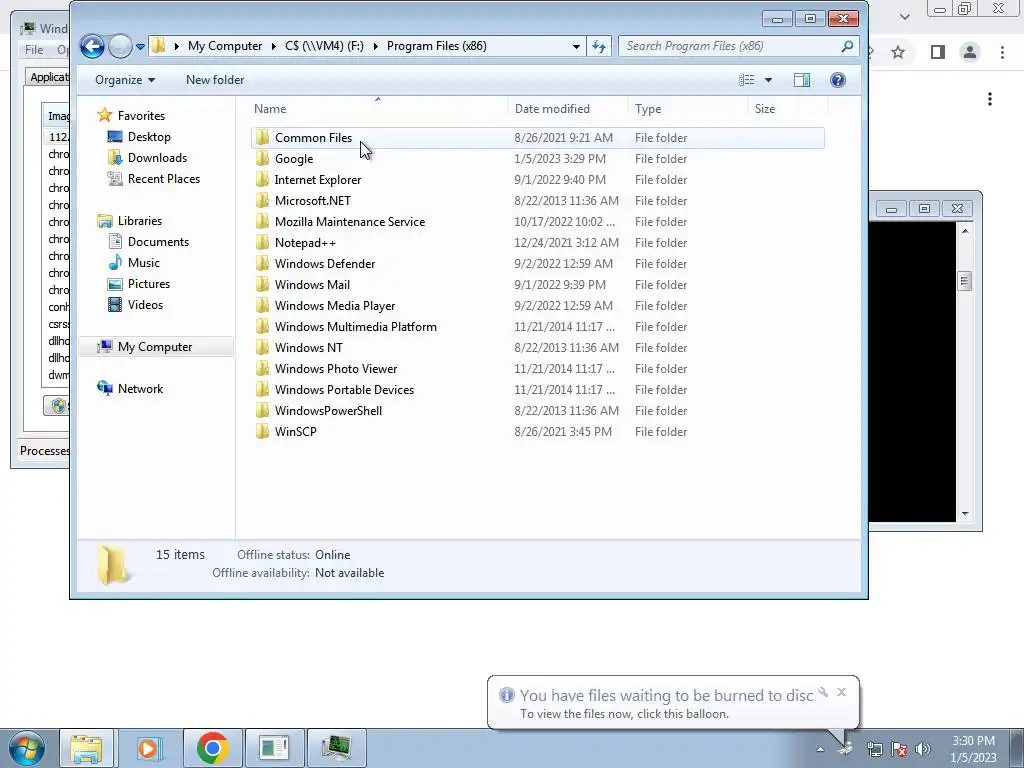Screen dimensions: 1024x768
Task: Open the Pictures library
Action: pyautogui.click(x=149, y=283)
